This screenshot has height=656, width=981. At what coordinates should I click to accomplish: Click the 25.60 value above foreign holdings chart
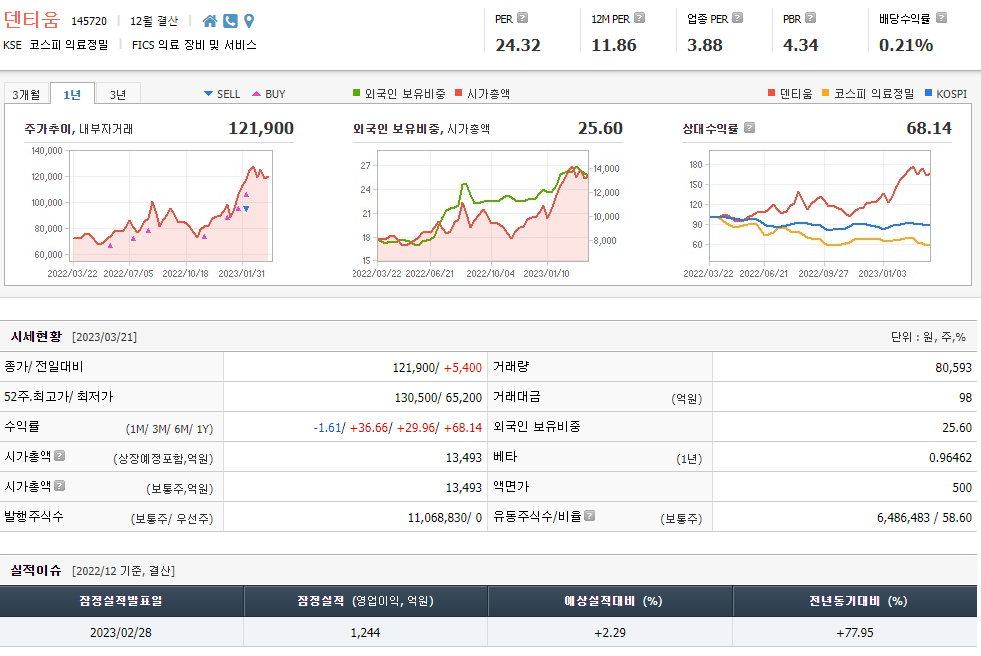tap(600, 128)
